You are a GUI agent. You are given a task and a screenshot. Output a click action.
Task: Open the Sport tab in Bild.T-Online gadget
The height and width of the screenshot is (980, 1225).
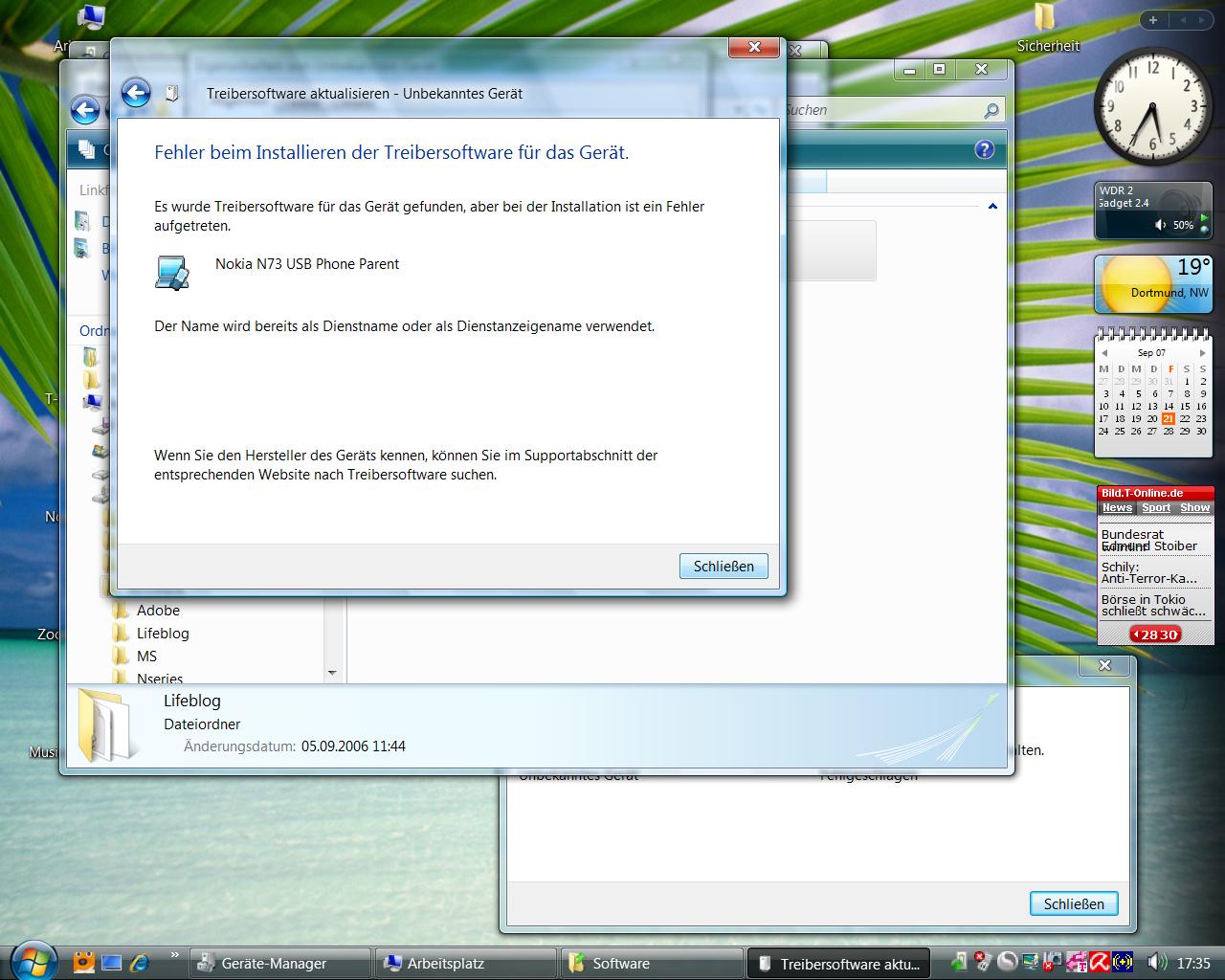click(1156, 508)
